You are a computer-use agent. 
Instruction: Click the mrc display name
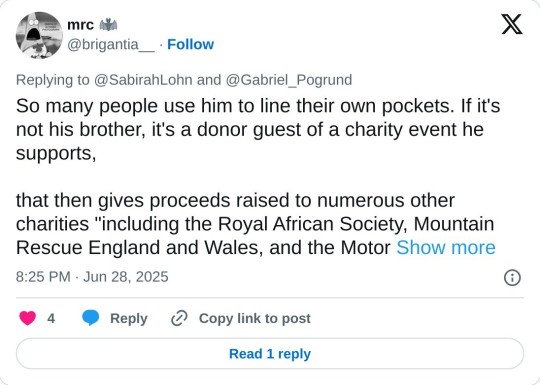coord(80,25)
